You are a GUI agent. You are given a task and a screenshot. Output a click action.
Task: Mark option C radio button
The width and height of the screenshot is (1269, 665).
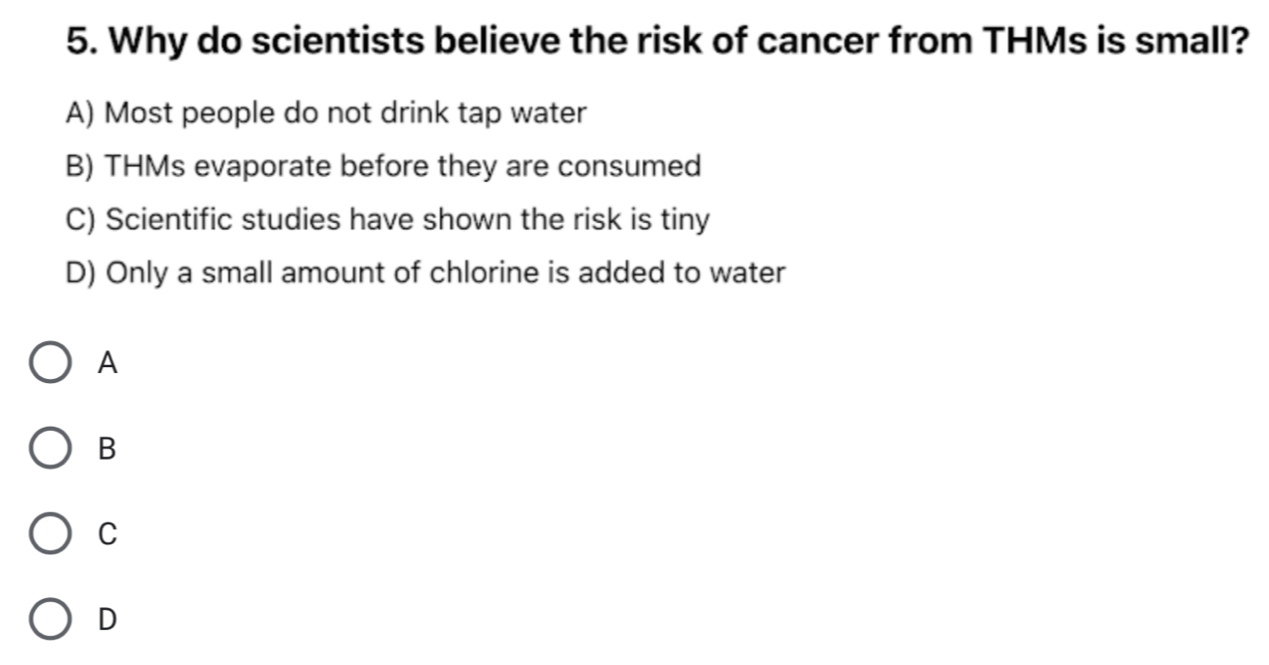point(50,535)
